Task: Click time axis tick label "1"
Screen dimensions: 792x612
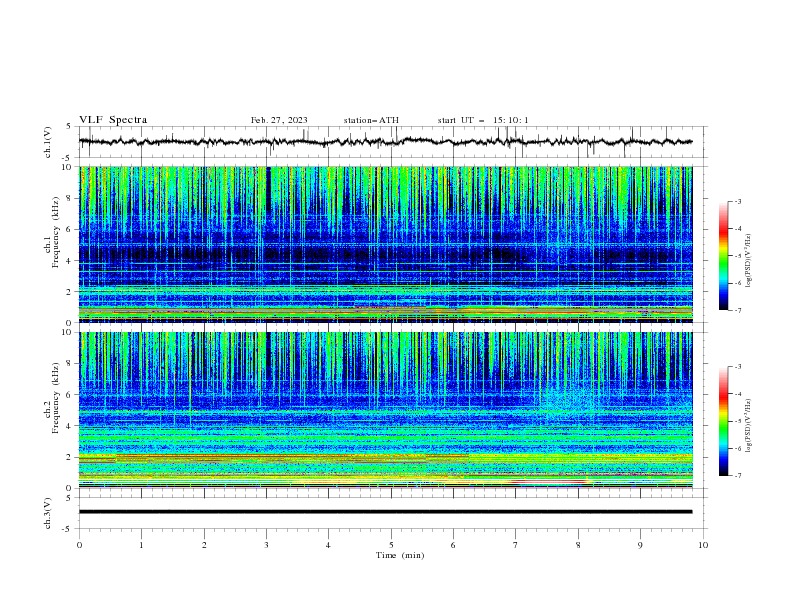Action: coord(141,545)
